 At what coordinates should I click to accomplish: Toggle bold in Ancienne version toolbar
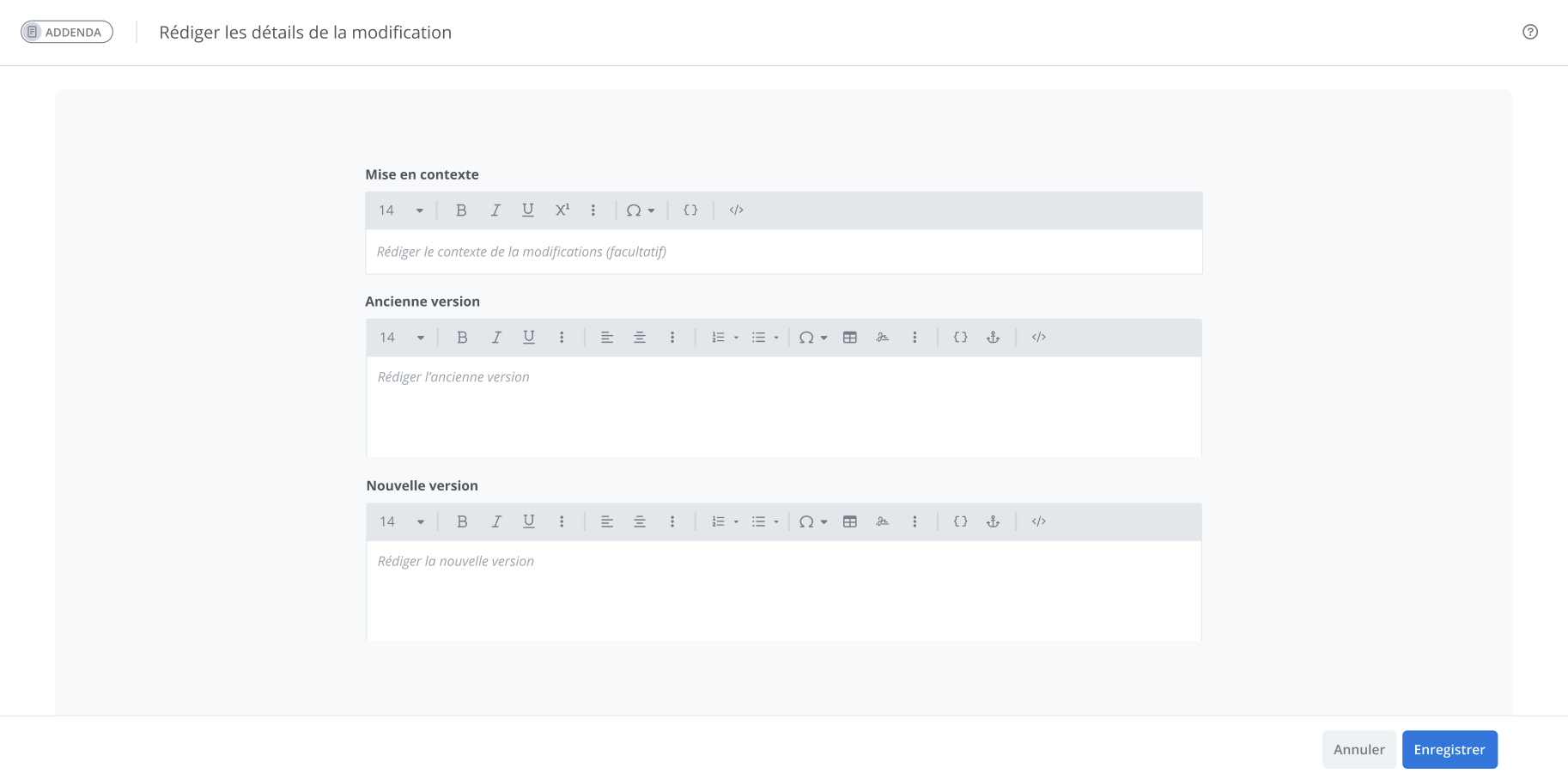462,338
